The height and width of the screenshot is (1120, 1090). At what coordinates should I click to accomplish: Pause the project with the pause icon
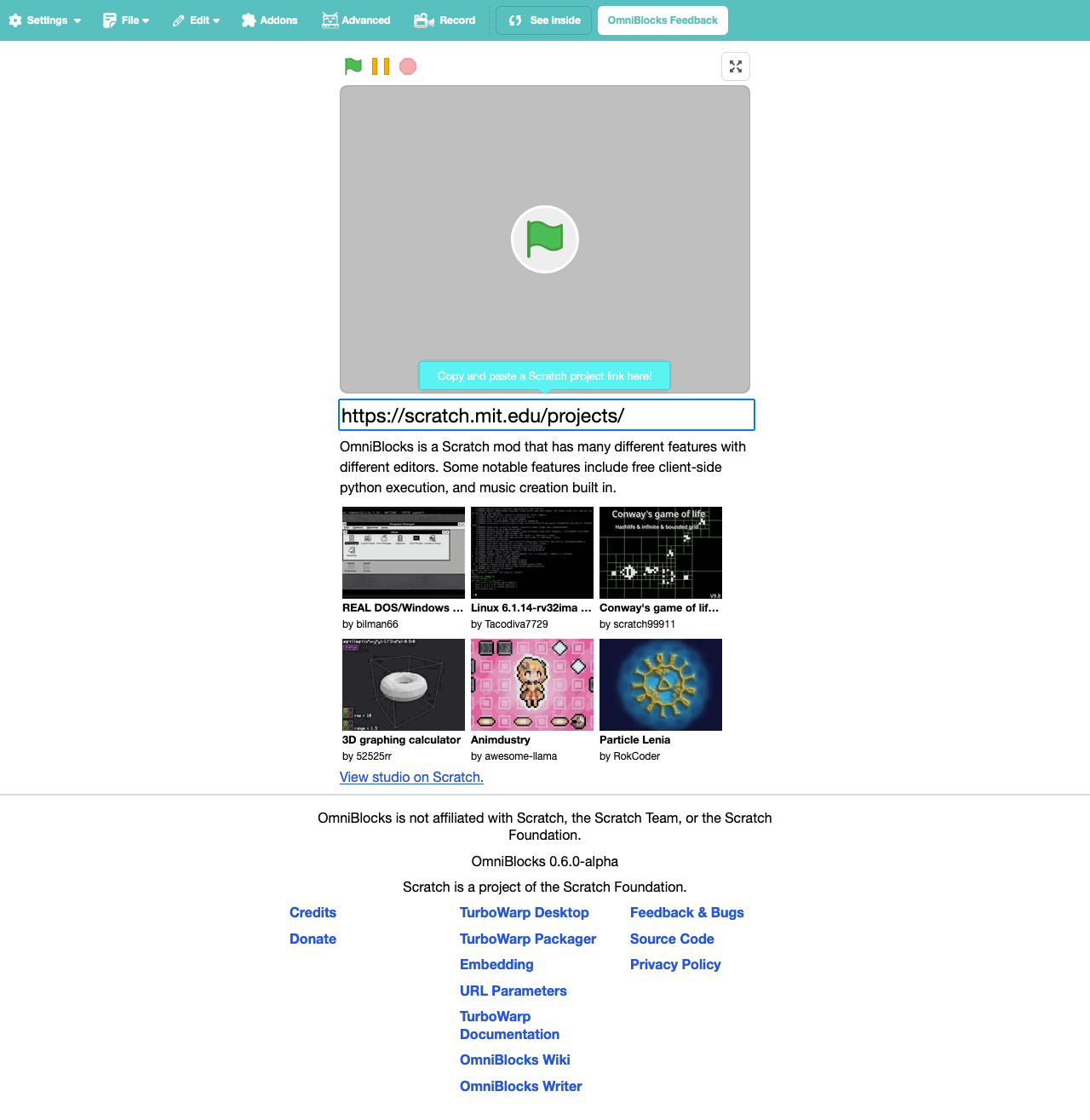pyautogui.click(x=381, y=66)
